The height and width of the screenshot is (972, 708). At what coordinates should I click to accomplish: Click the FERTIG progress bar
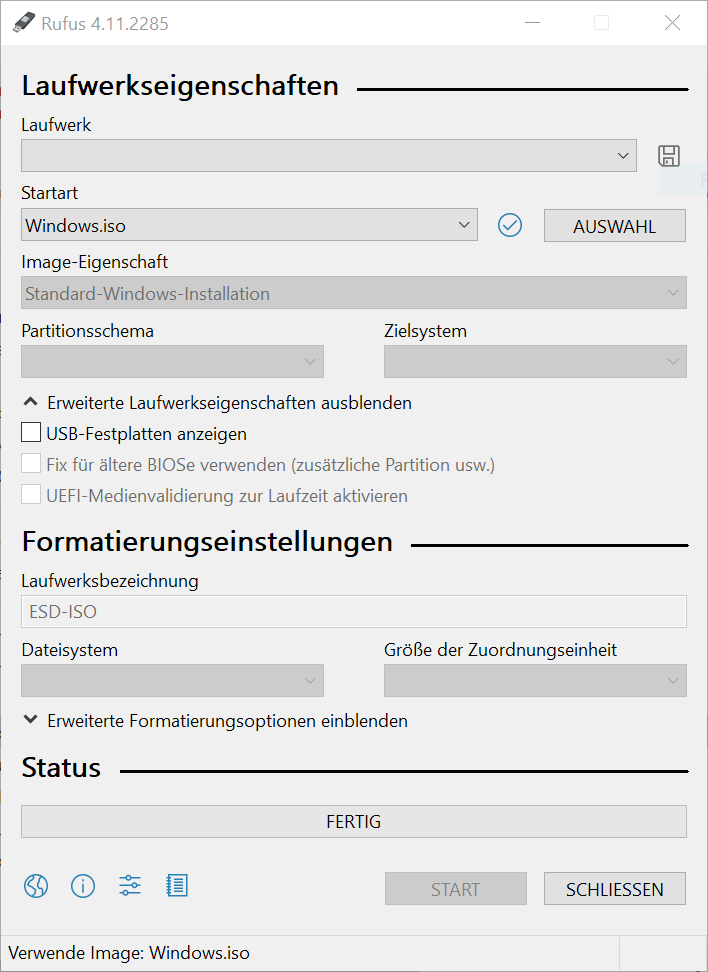[x=354, y=821]
